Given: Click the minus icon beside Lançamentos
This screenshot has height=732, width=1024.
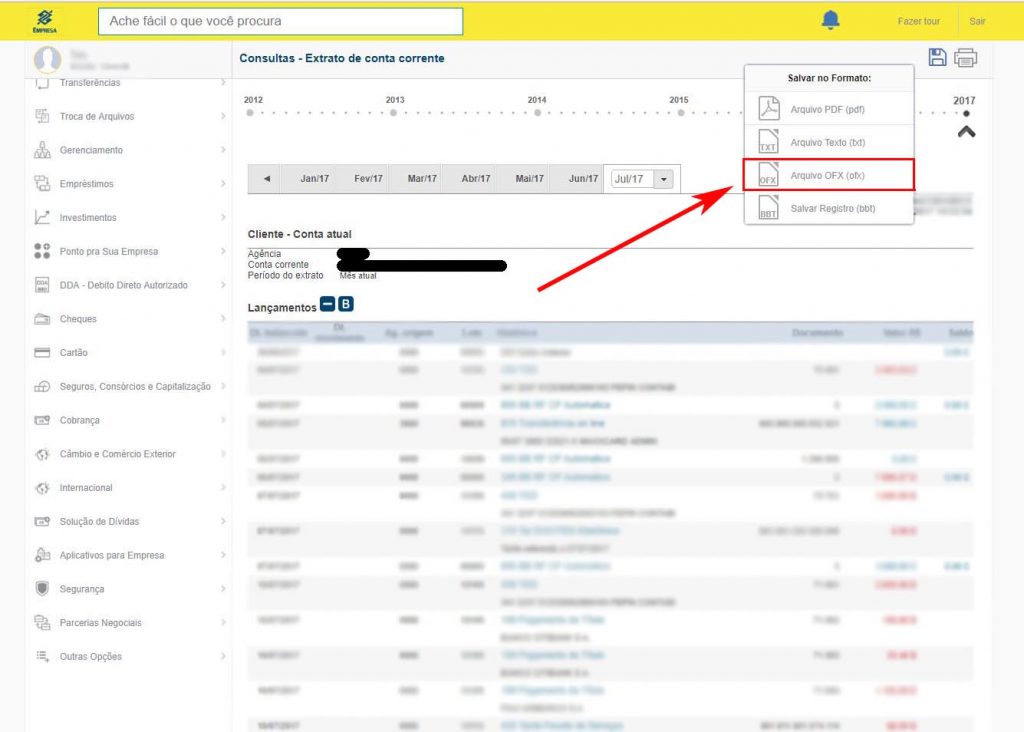Looking at the screenshot, I should (328, 304).
